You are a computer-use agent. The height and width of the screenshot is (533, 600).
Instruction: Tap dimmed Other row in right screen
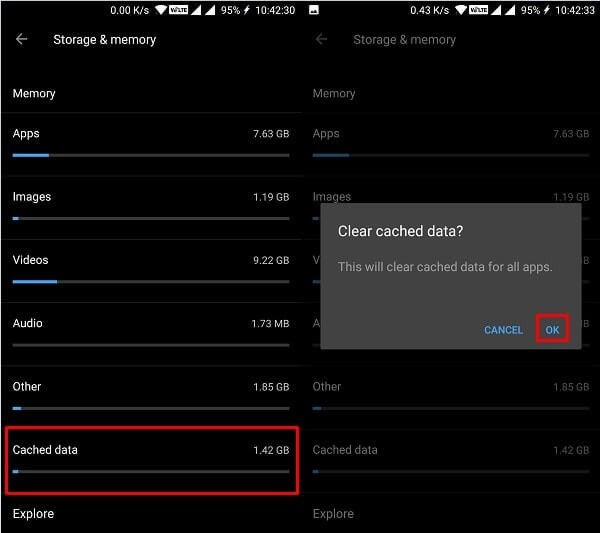coord(451,397)
